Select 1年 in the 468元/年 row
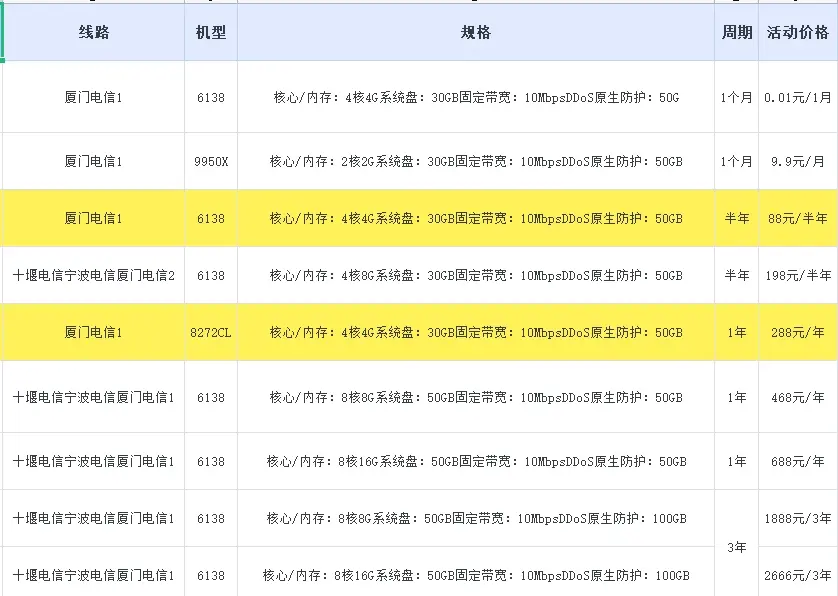This screenshot has height=596, width=838. coord(736,397)
